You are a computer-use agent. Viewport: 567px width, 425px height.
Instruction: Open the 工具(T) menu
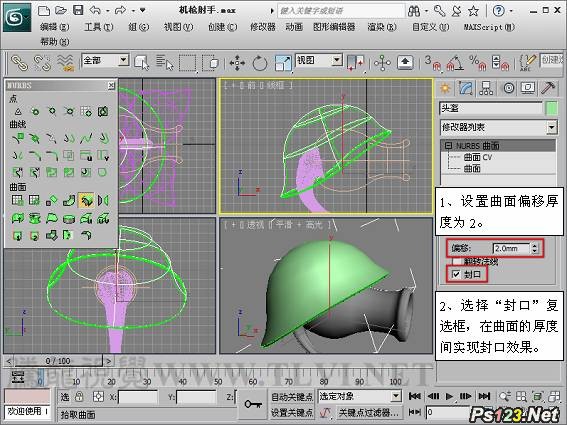[99, 27]
